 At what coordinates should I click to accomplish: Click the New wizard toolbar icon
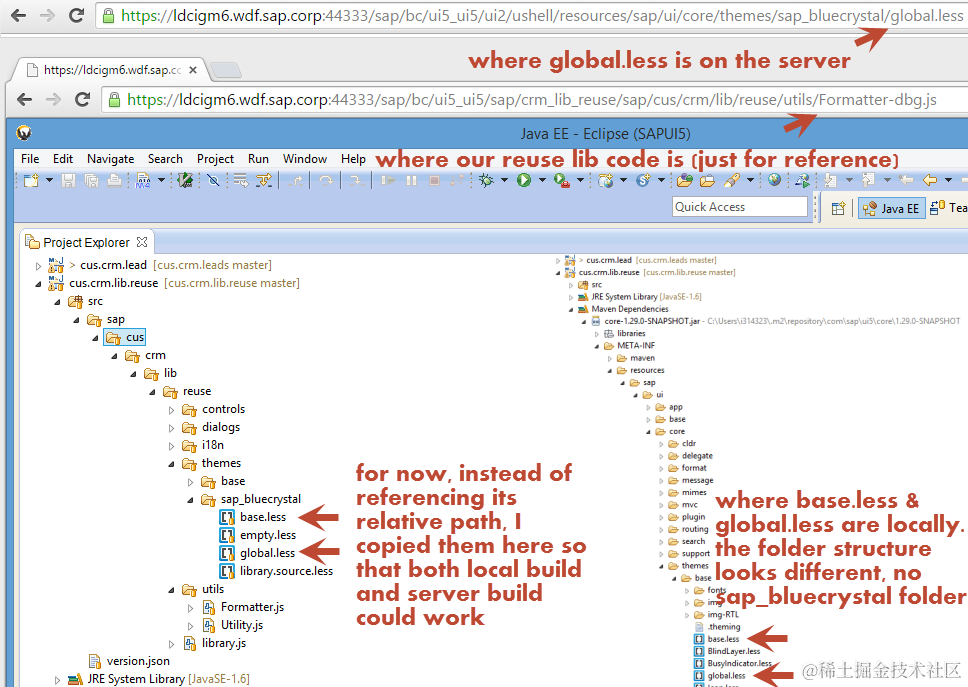point(31,180)
